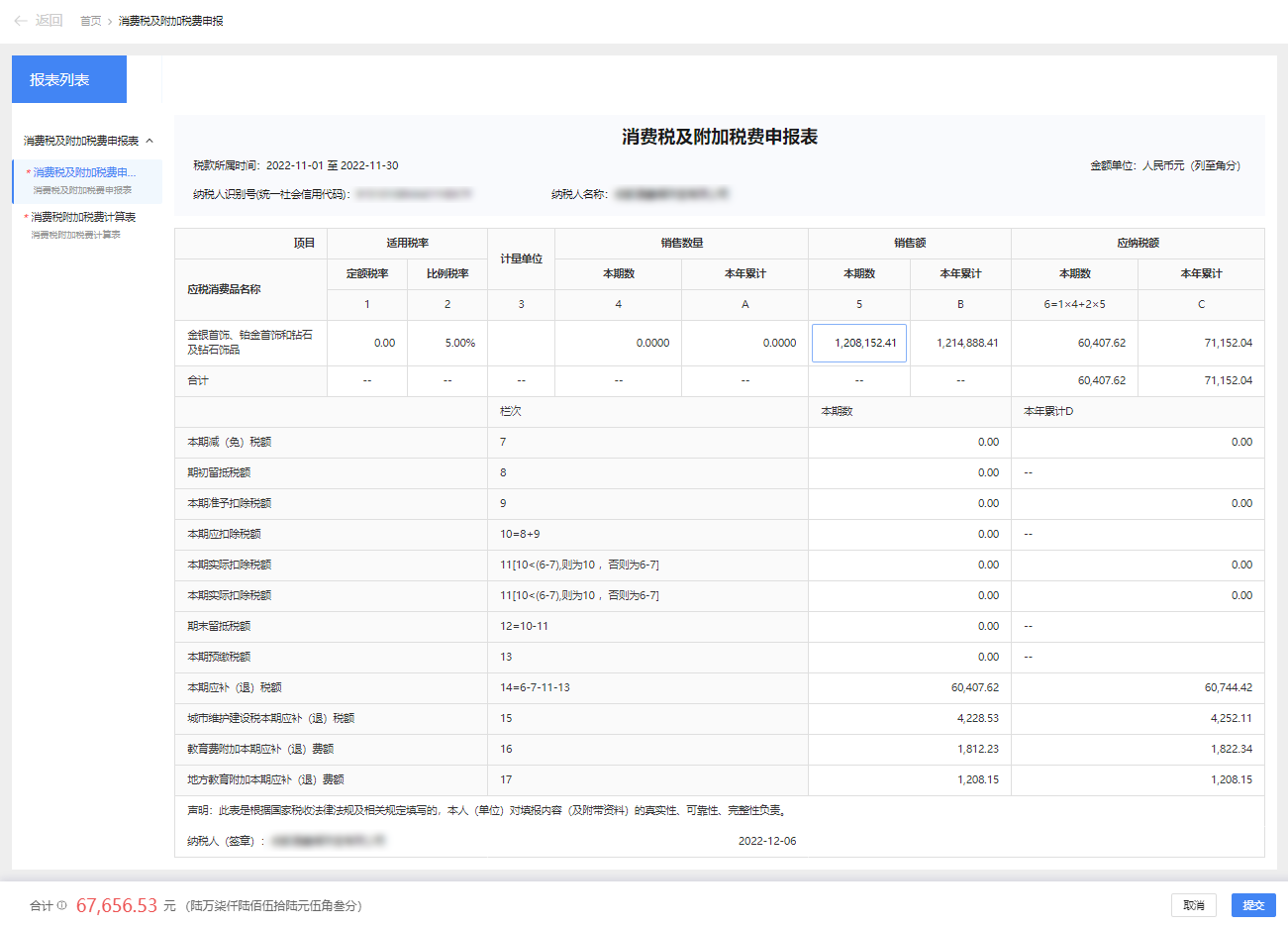This screenshot has width=1288, height=927.
Task: Click the info icon beside 合计 total
Action: point(61,905)
